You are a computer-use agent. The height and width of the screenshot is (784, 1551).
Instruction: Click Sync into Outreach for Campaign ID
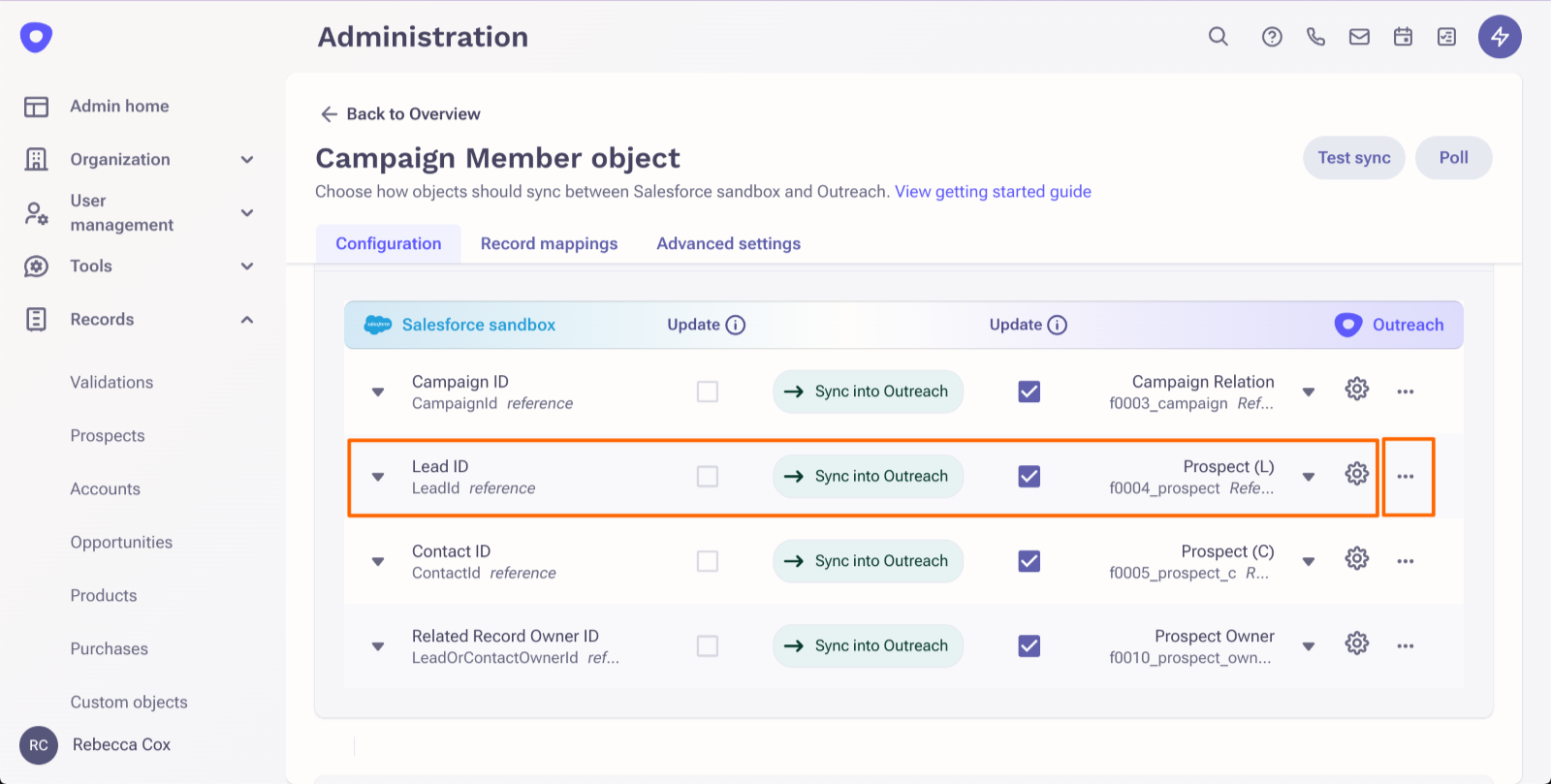868,392
